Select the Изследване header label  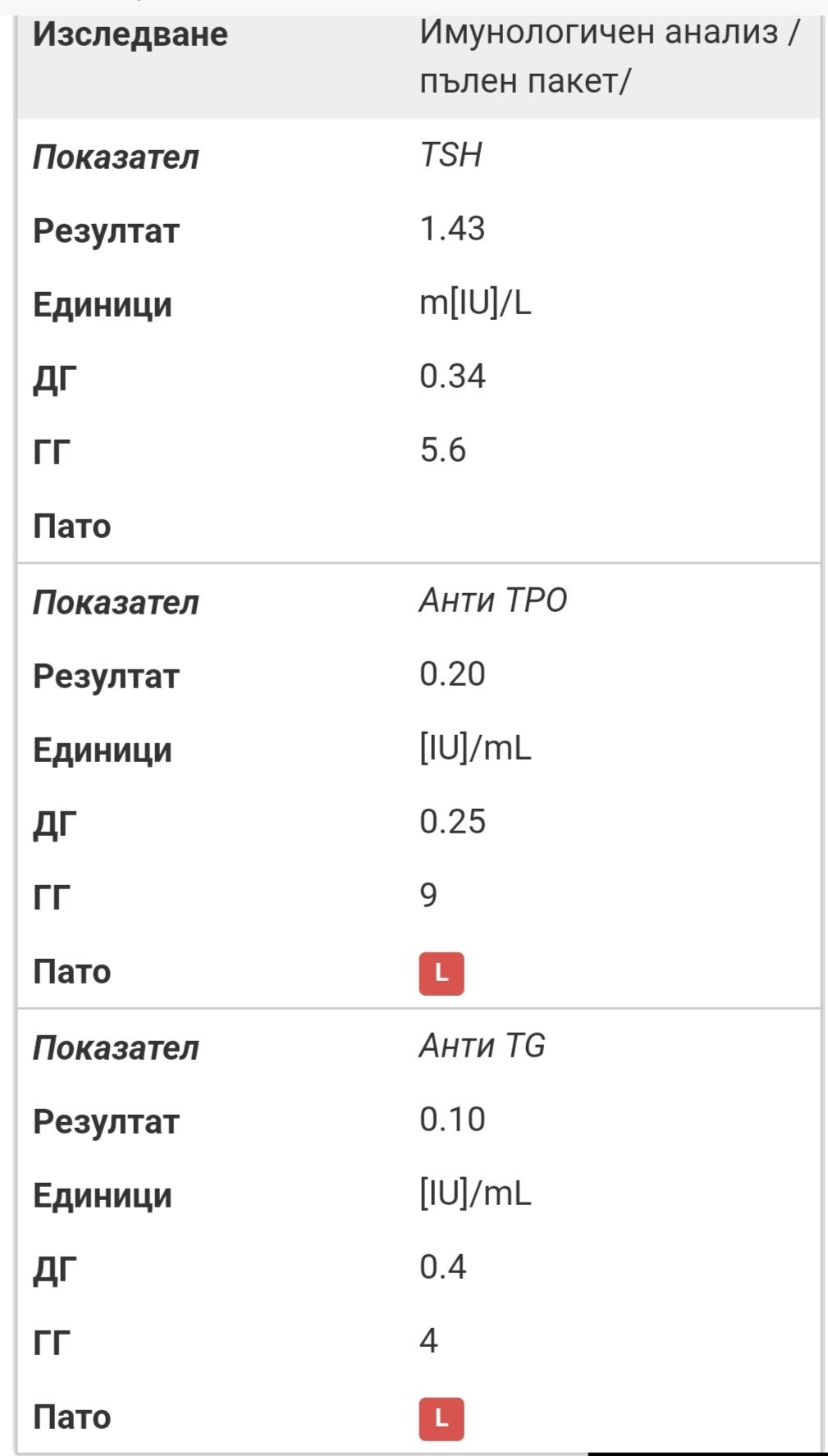[130, 34]
